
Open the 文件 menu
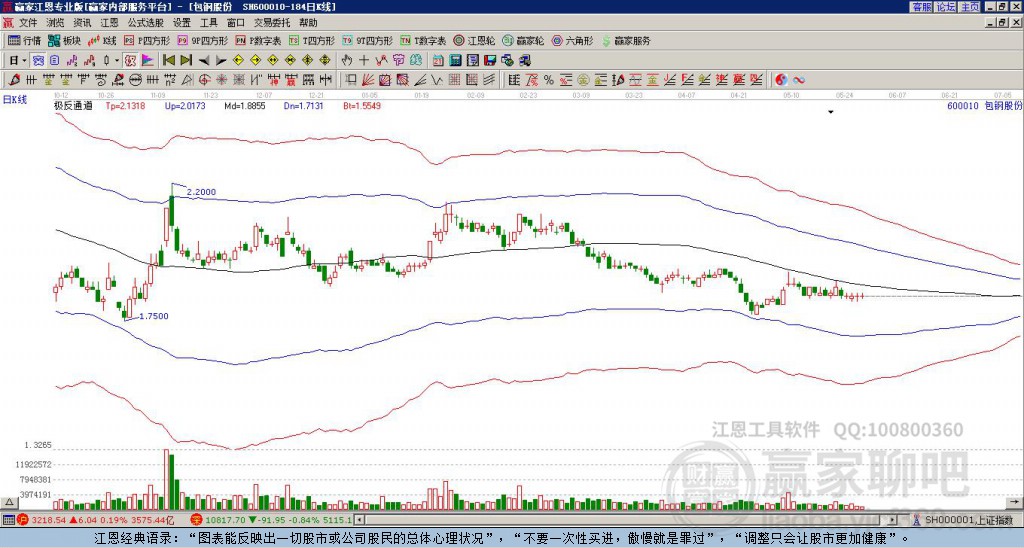point(28,23)
